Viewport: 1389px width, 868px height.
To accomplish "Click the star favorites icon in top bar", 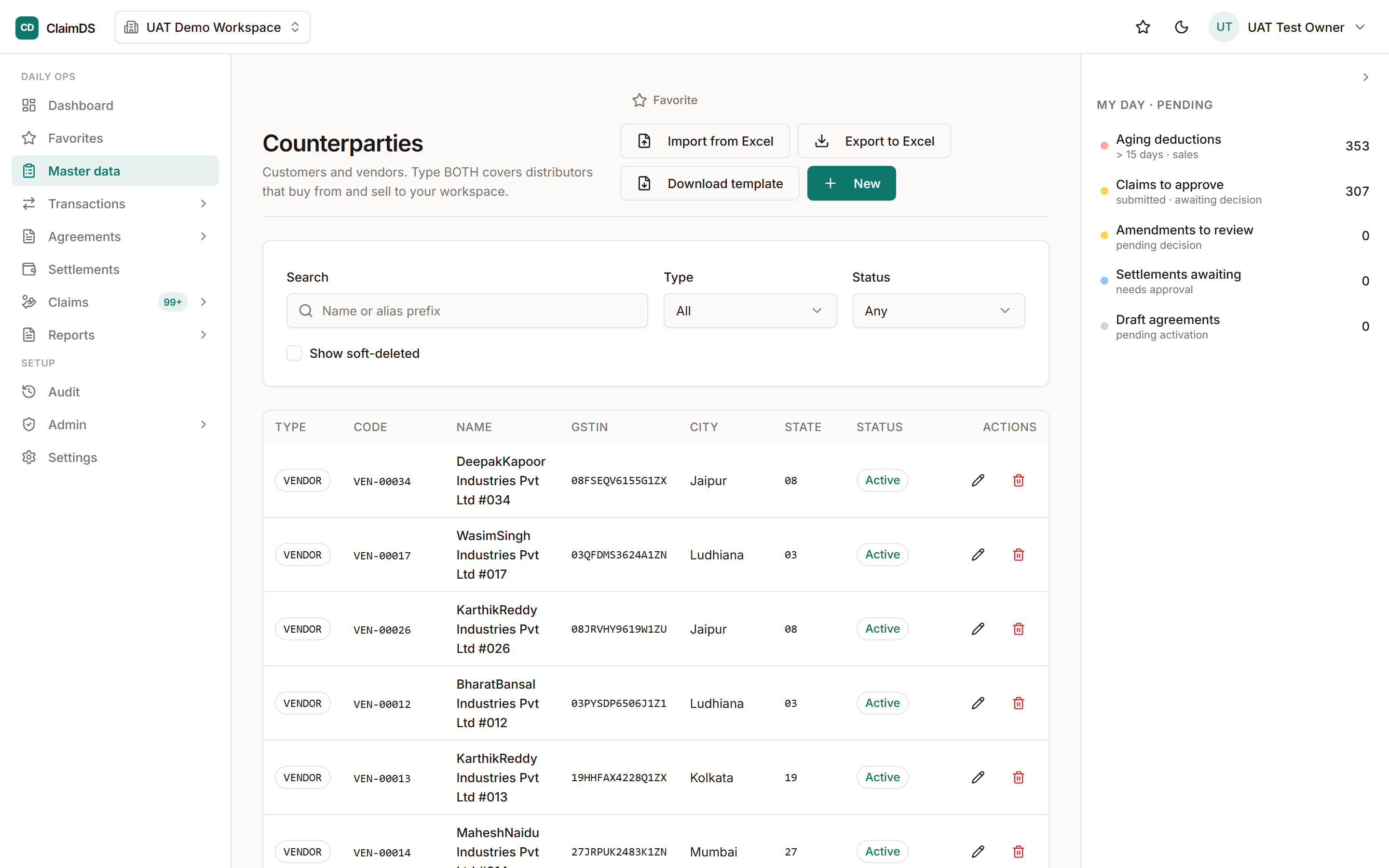I will [x=1143, y=27].
